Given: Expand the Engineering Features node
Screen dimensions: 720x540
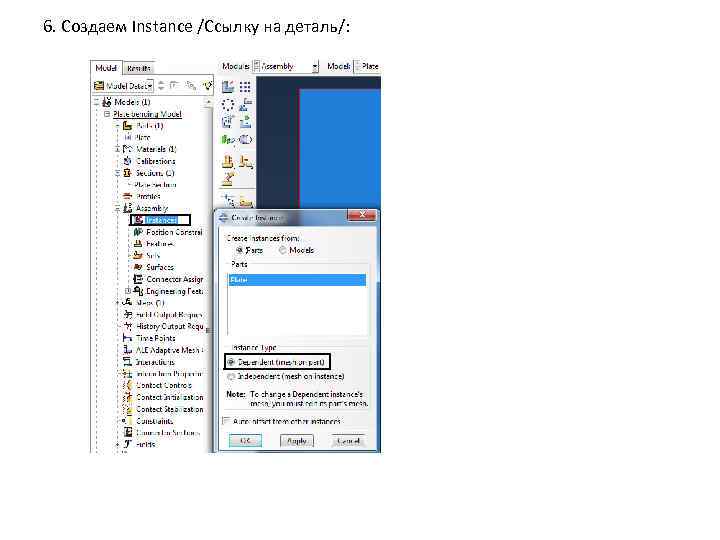Looking at the screenshot, I should point(128,291).
